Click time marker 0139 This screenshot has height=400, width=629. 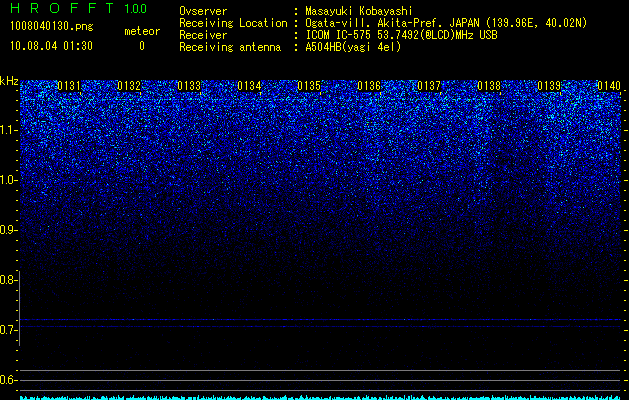[x=549, y=86]
